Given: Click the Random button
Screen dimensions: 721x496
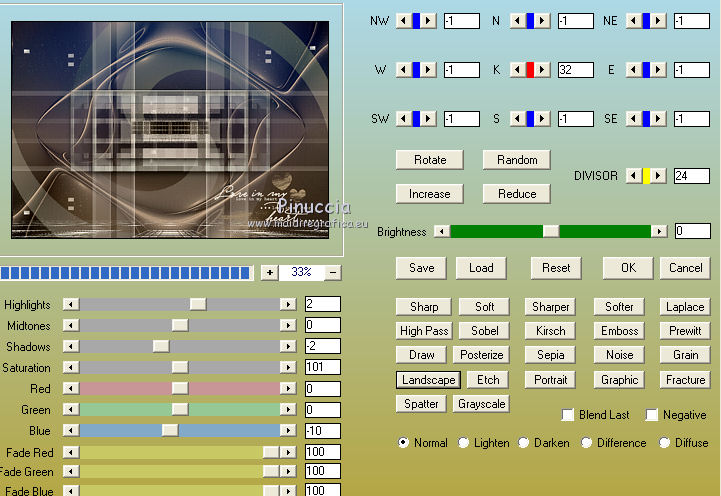Looking at the screenshot, I should click(x=517, y=160).
